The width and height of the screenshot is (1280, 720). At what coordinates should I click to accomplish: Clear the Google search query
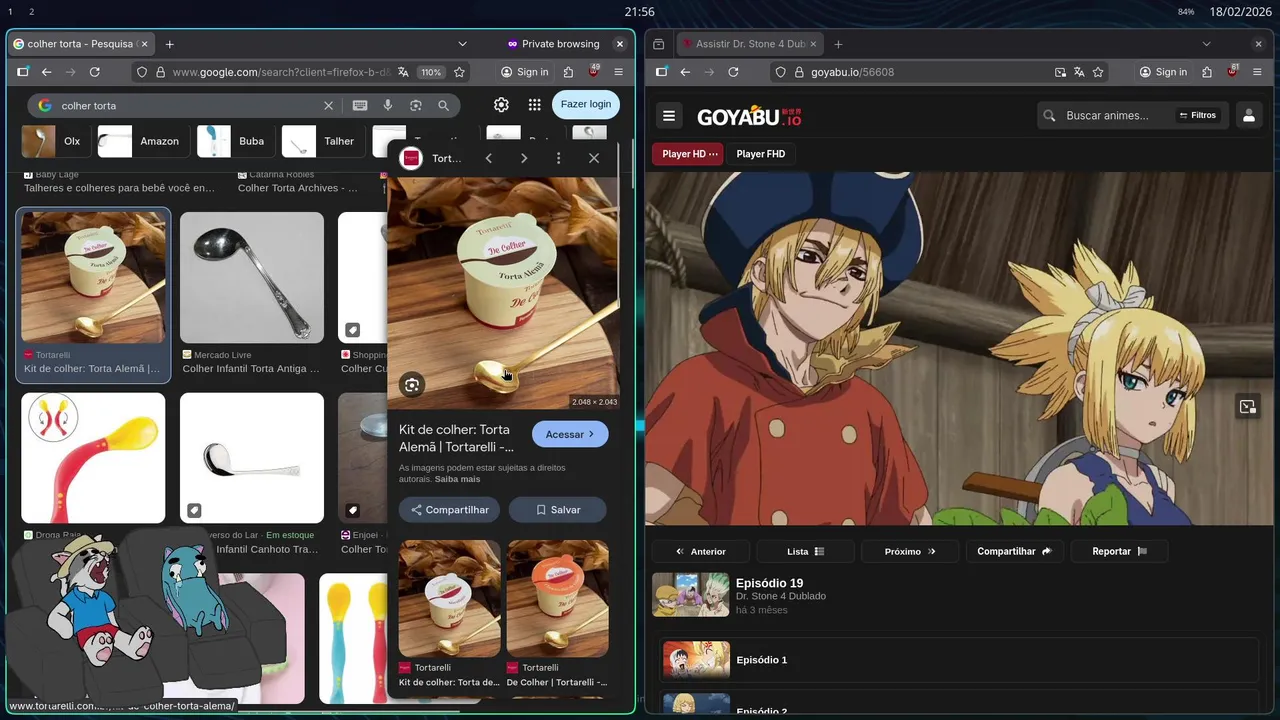328,105
